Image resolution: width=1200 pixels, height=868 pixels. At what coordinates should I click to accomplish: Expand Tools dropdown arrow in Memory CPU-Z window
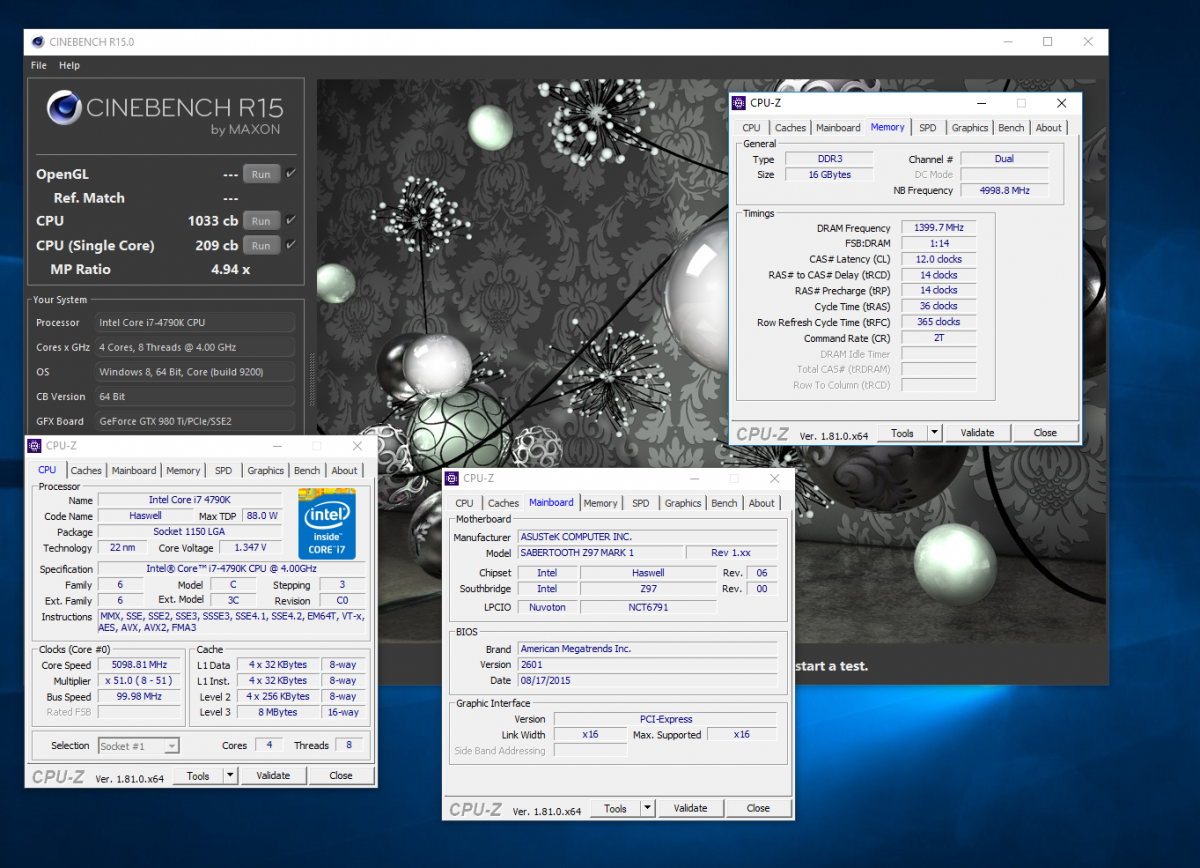click(x=934, y=433)
